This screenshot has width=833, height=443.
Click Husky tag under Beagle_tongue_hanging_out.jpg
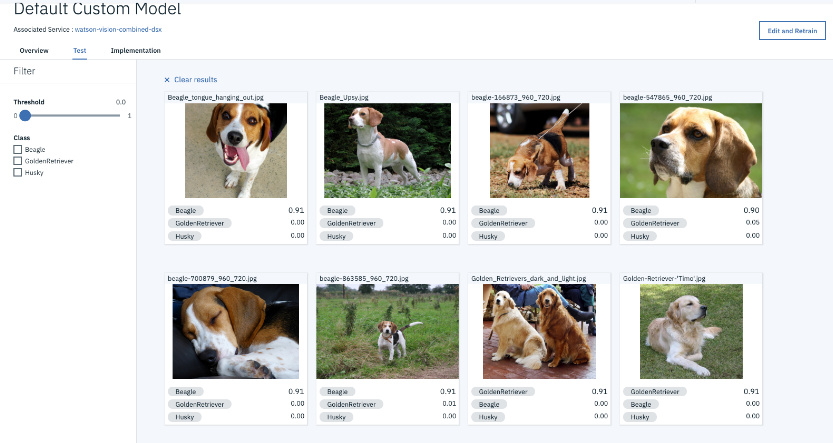click(x=184, y=236)
